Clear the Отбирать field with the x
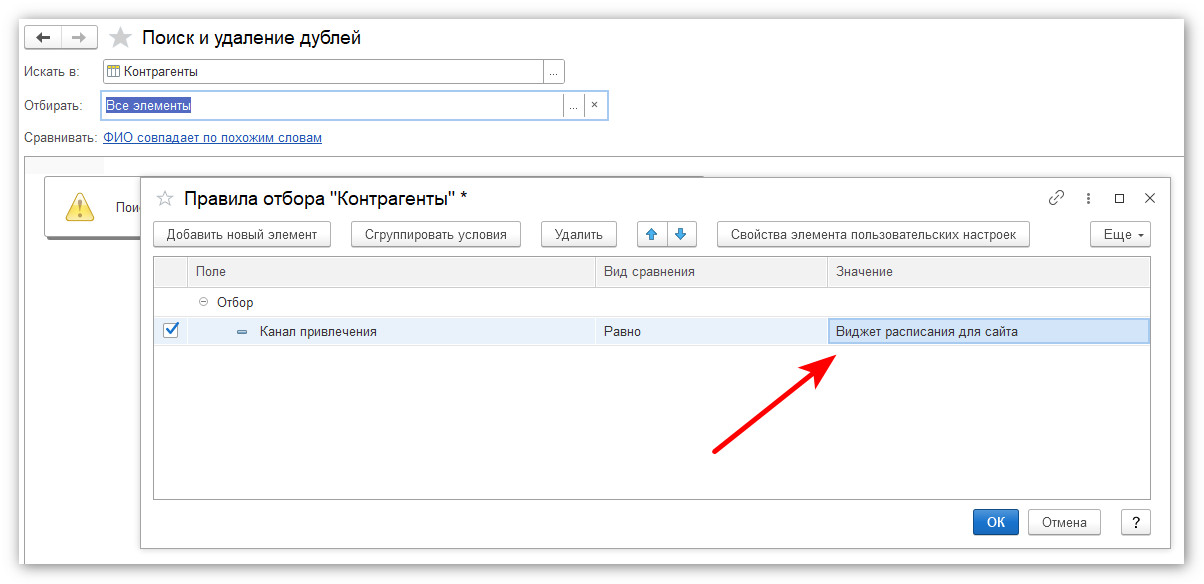This screenshot has width=1204, height=584. point(594,105)
